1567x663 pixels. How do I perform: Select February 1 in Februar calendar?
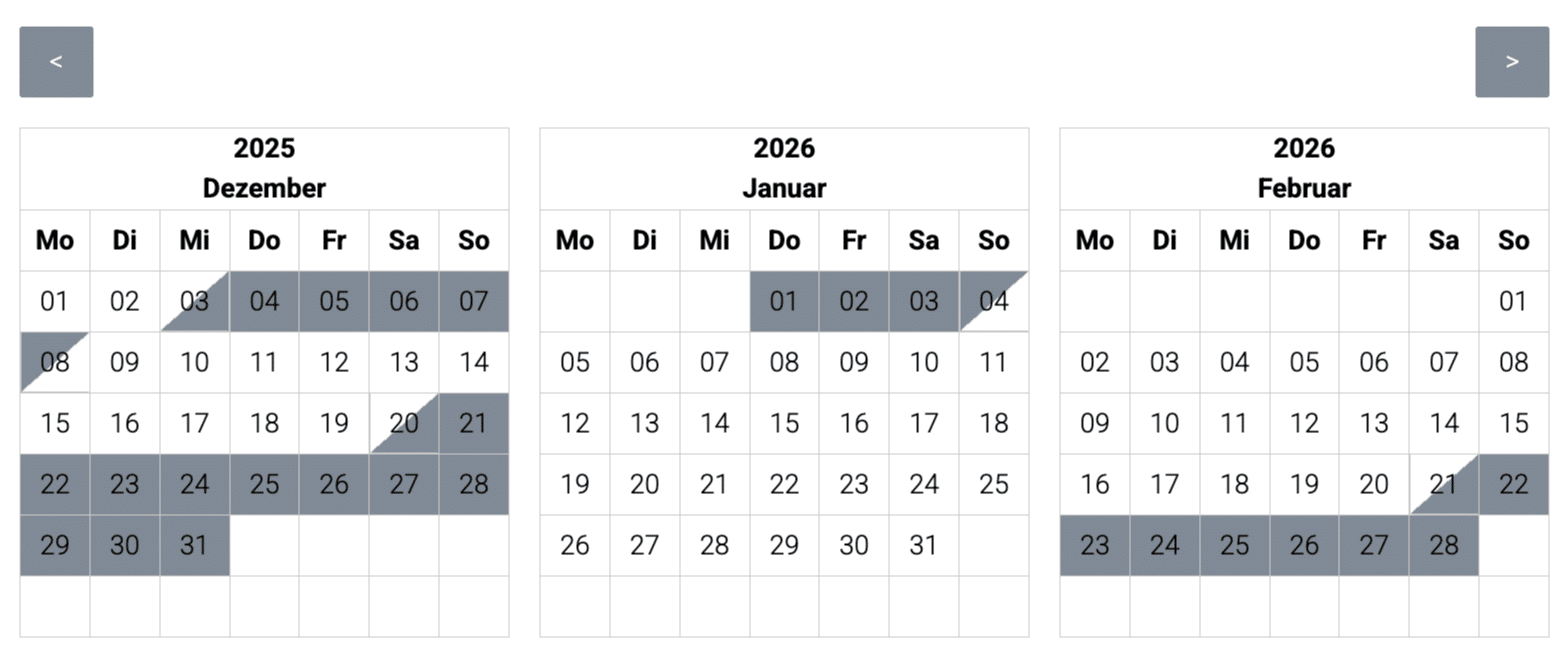[1513, 301]
